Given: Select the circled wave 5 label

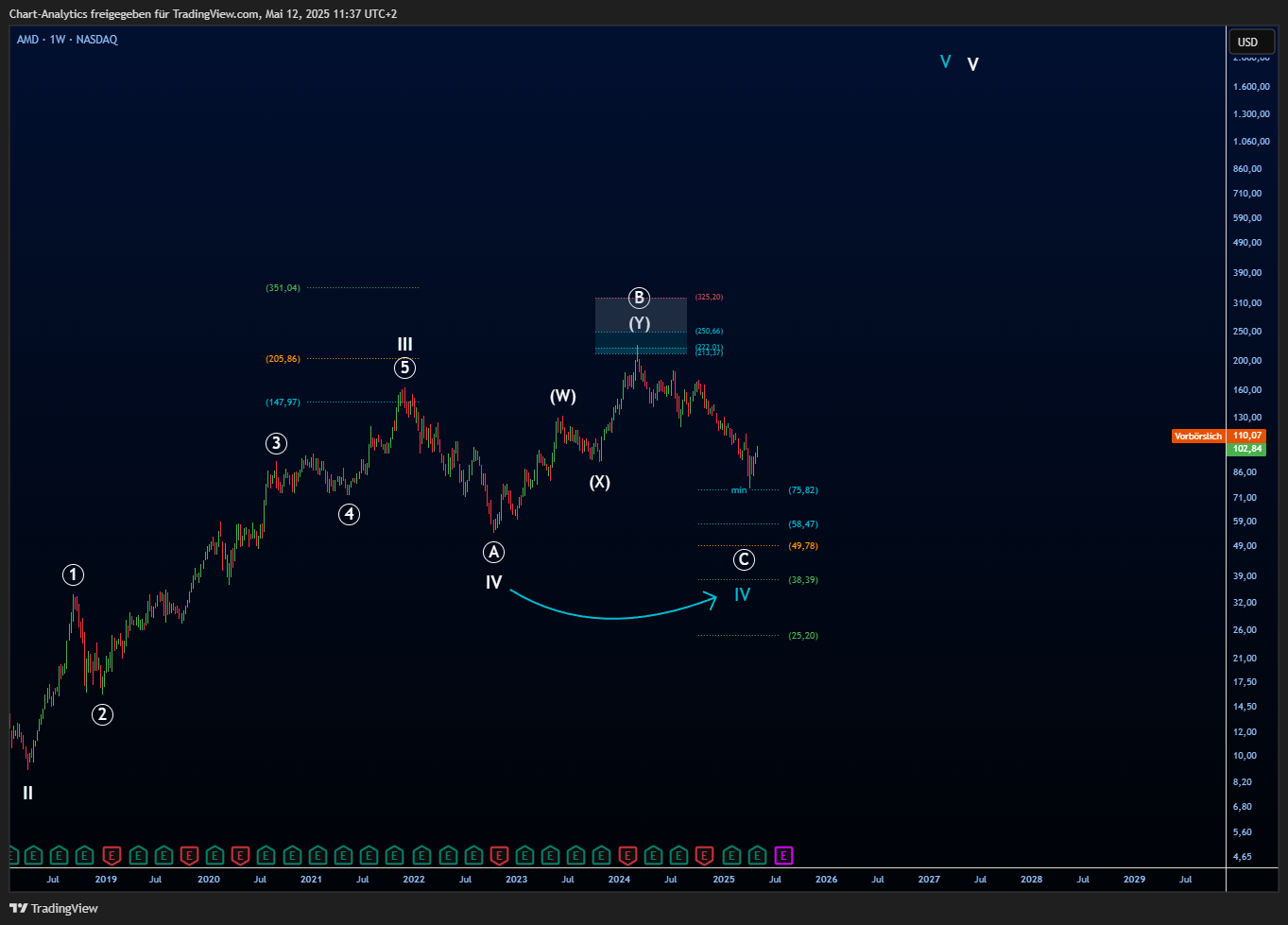Looking at the screenshot, I should click(x=404, y=368).
